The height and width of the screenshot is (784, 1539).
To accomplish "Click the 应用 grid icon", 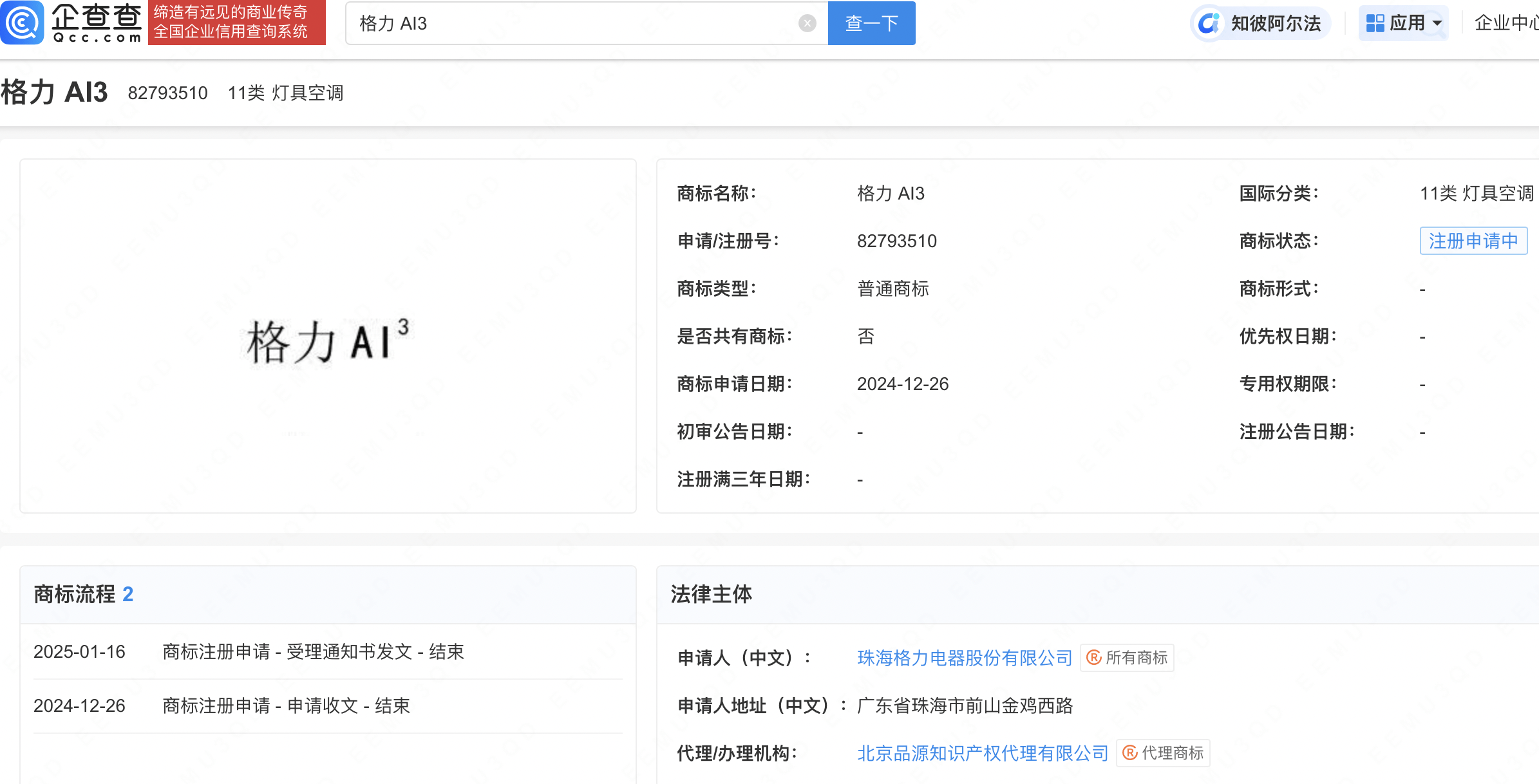I will (x=1375, y=23).
